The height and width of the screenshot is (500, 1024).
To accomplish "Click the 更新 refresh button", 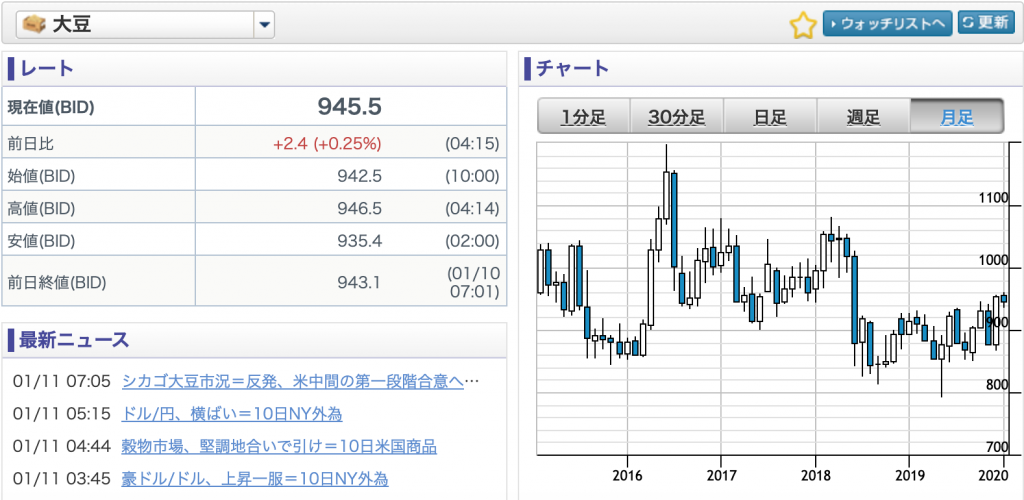I will [986, 23].
